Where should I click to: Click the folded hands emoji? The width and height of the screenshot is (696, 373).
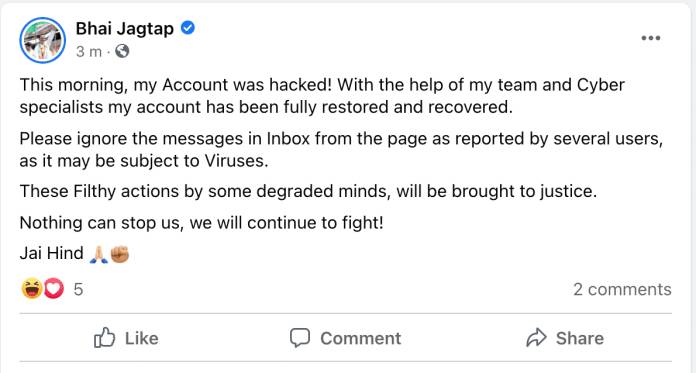99,254
